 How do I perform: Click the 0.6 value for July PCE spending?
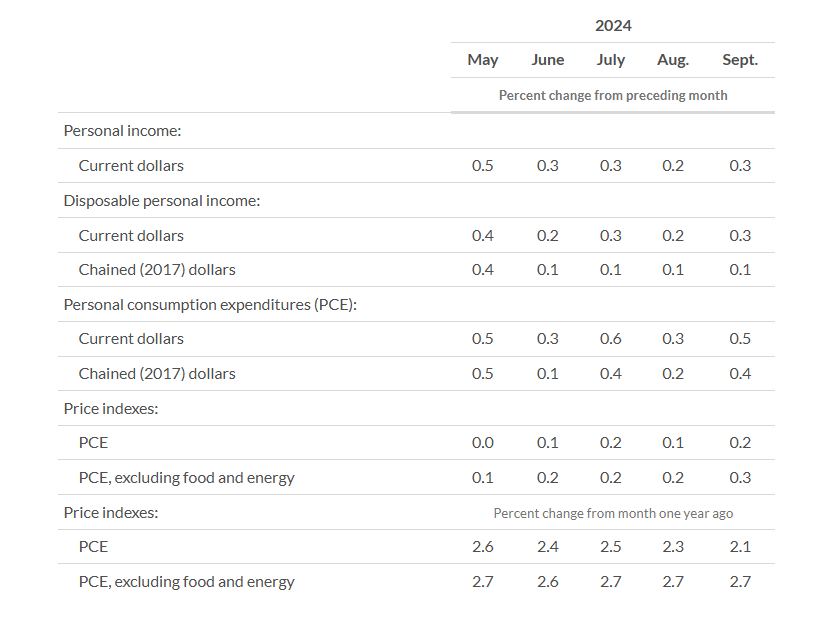(610, 339)
